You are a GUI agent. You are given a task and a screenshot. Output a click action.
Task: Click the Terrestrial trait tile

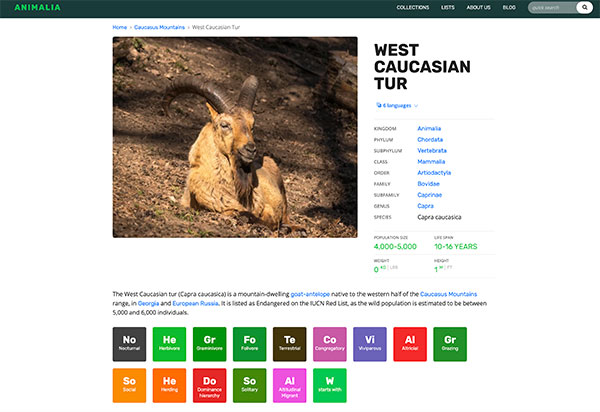289,343
